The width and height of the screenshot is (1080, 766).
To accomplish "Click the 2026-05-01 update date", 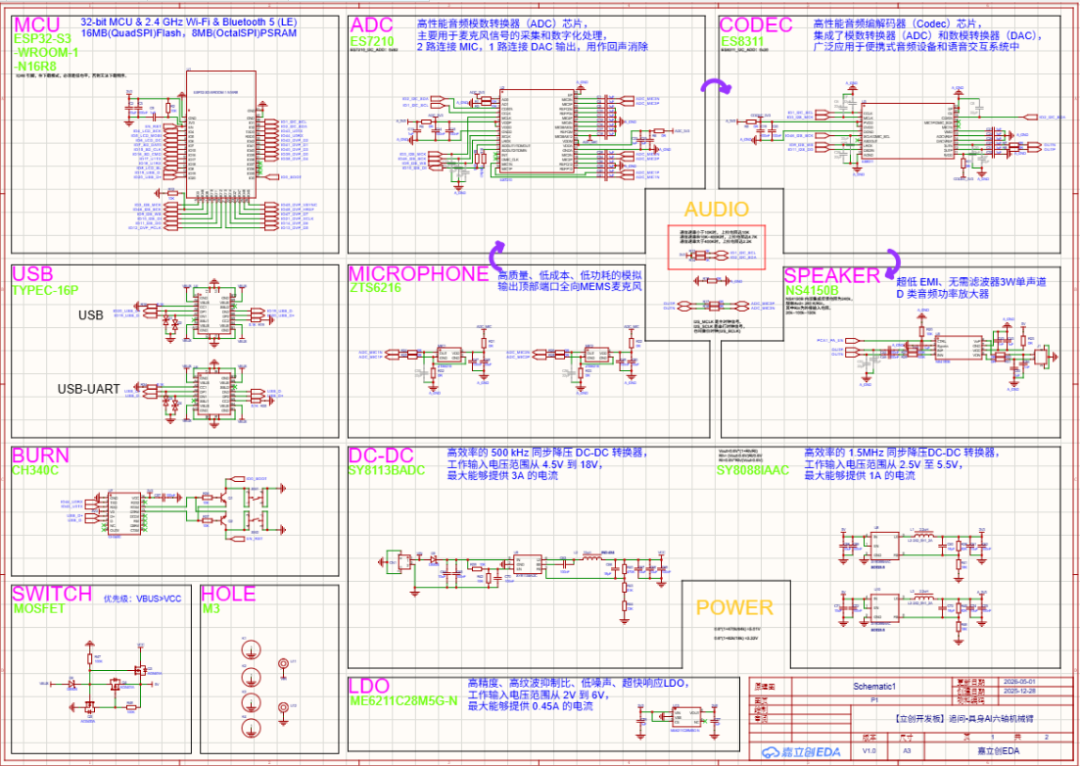I will click(x=1018, y=681).
